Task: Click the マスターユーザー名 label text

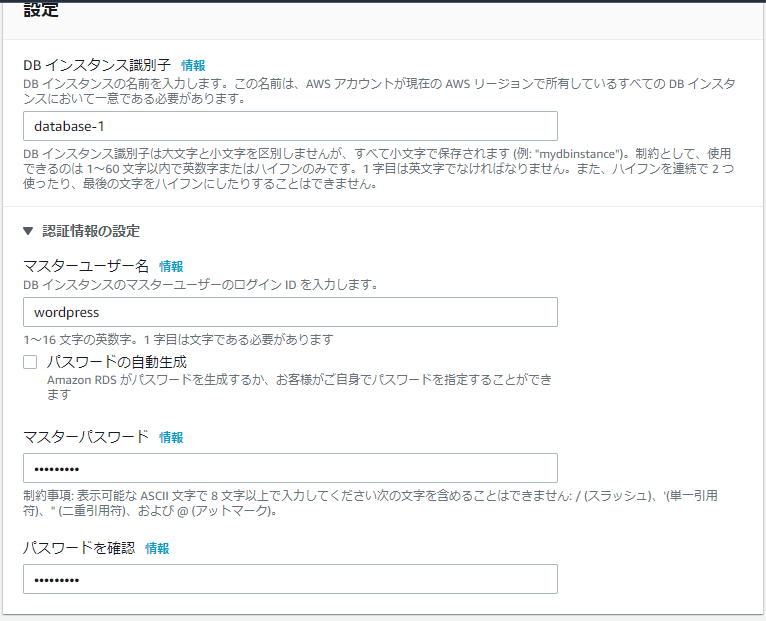Action: pos(86,266)
